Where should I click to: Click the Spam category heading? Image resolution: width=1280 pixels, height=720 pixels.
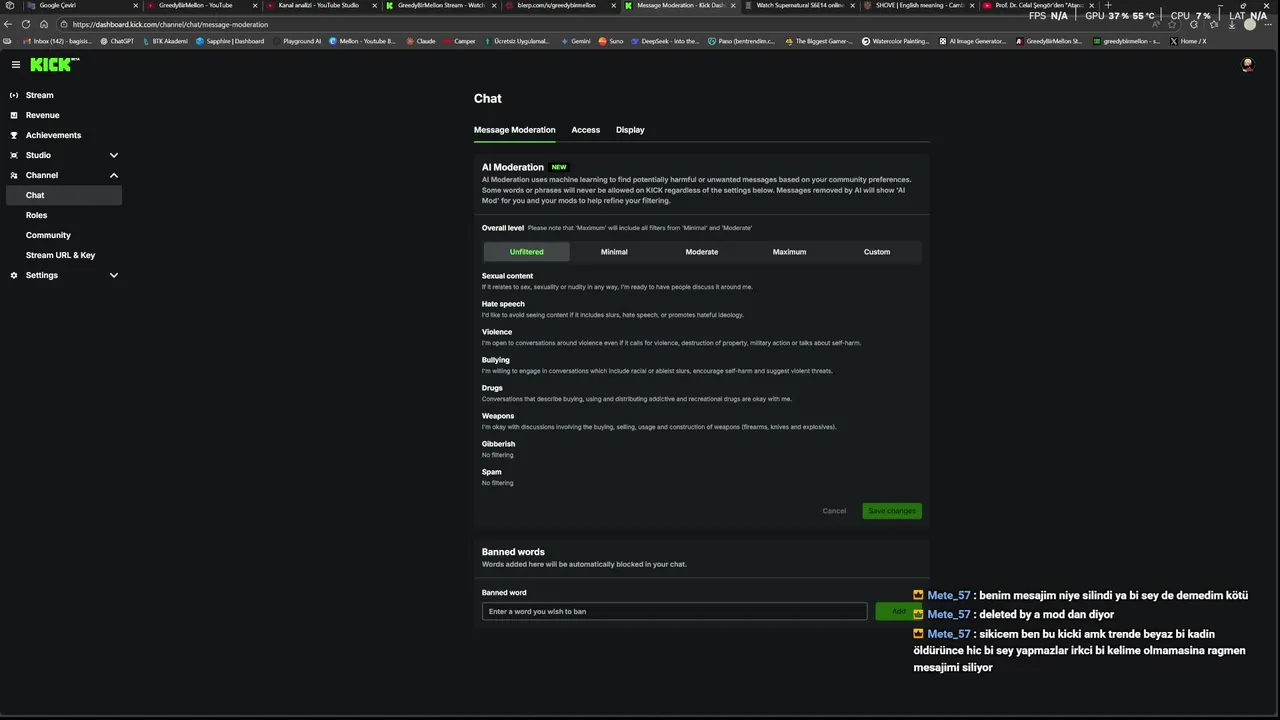pyautogui.click(x=491, y=472)
